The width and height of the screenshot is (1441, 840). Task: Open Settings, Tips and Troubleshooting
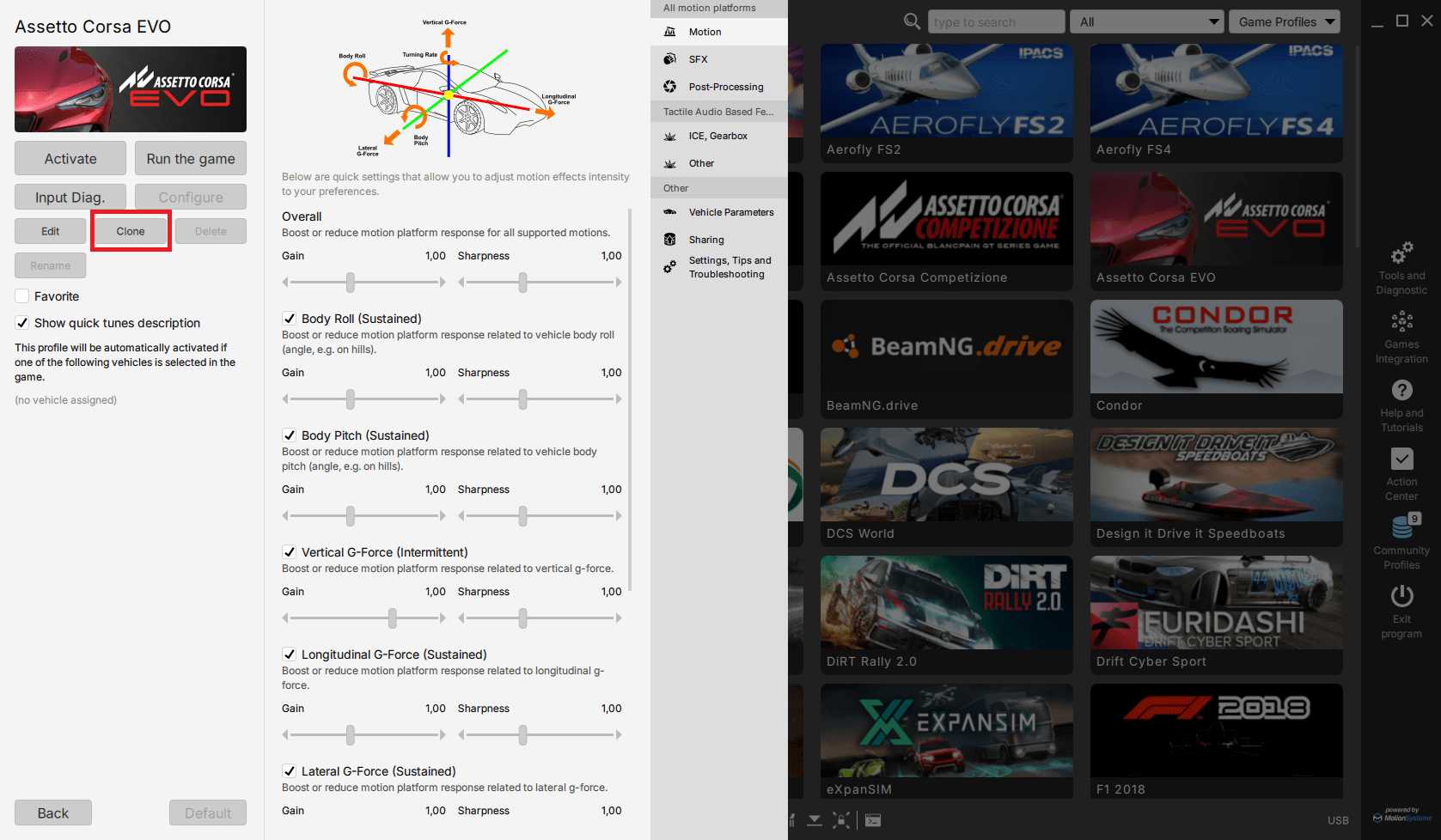[x=719, y=267]
